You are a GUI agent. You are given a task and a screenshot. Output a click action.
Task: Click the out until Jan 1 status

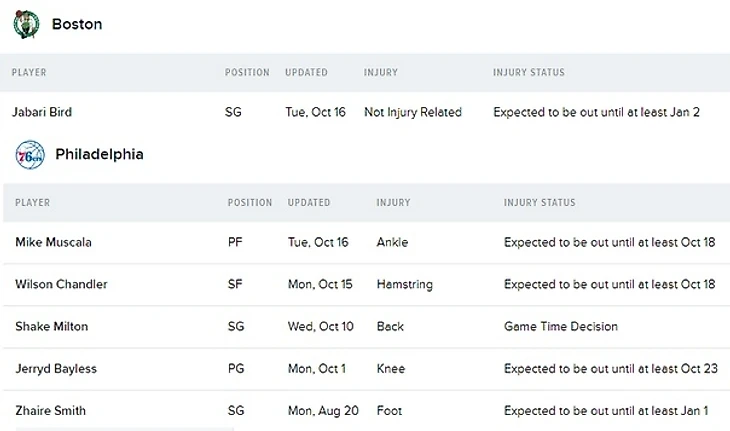[x=606, y=411]
